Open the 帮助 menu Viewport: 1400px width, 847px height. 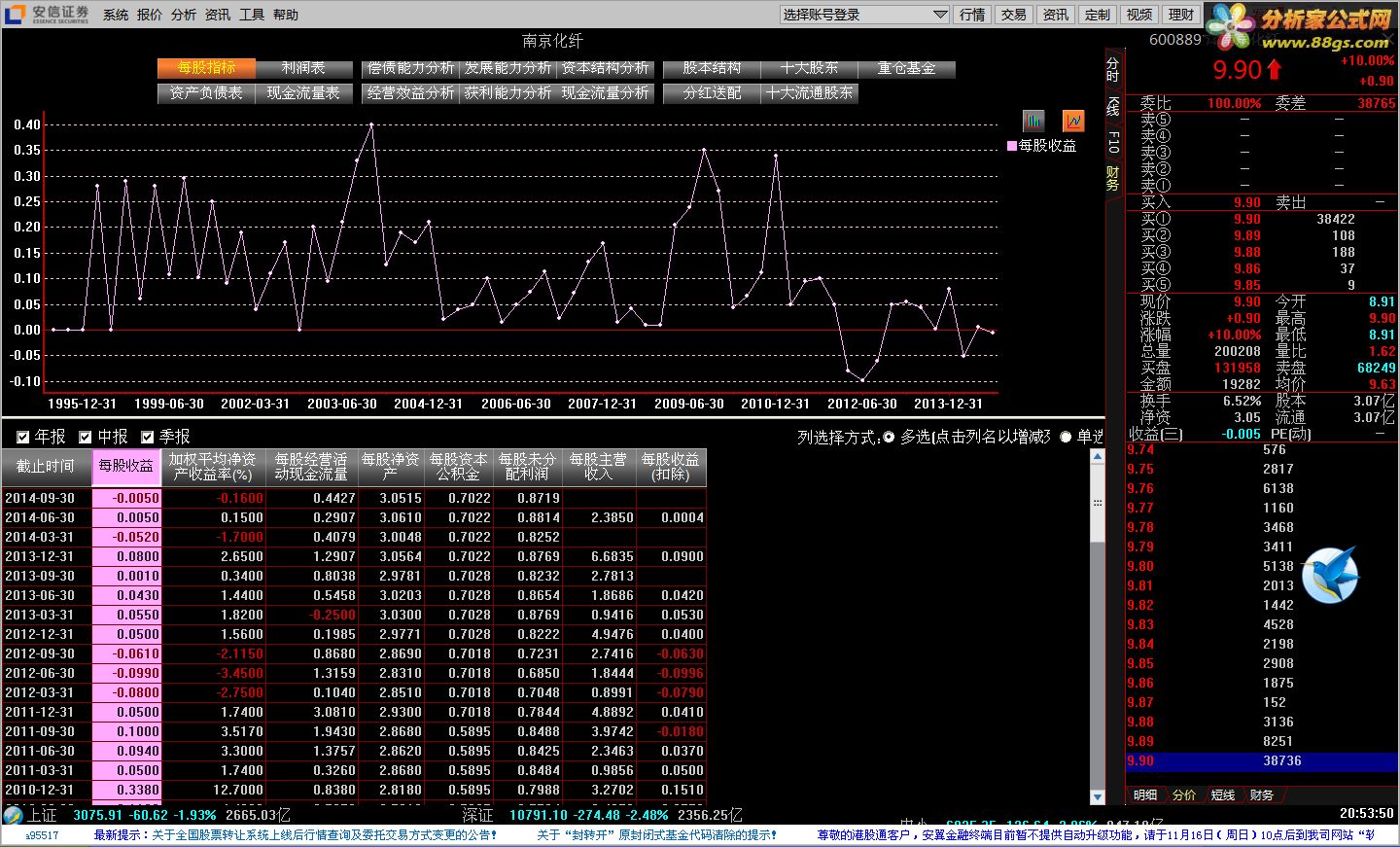286,15
